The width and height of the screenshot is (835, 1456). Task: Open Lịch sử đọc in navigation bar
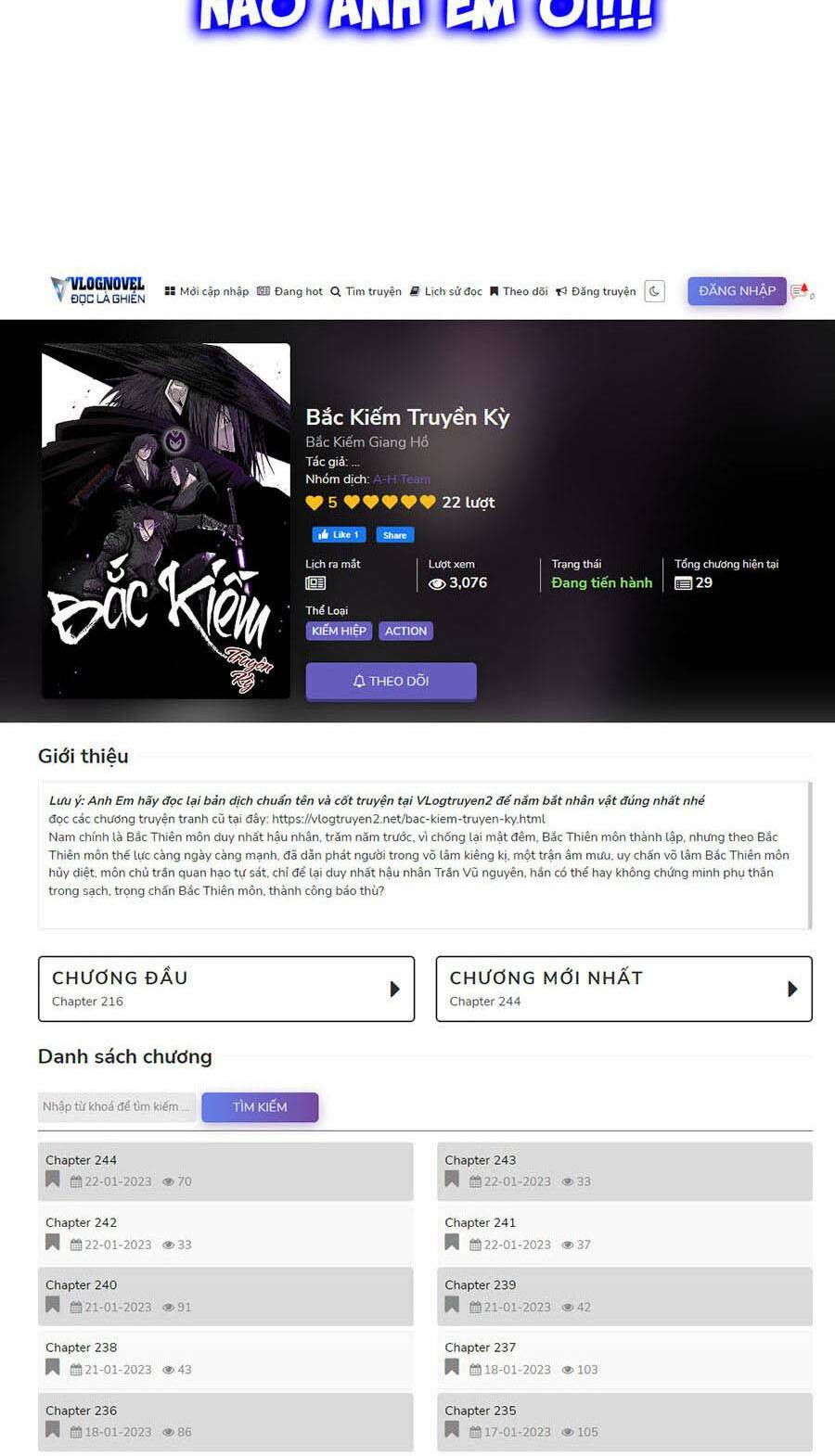(445, 291)
